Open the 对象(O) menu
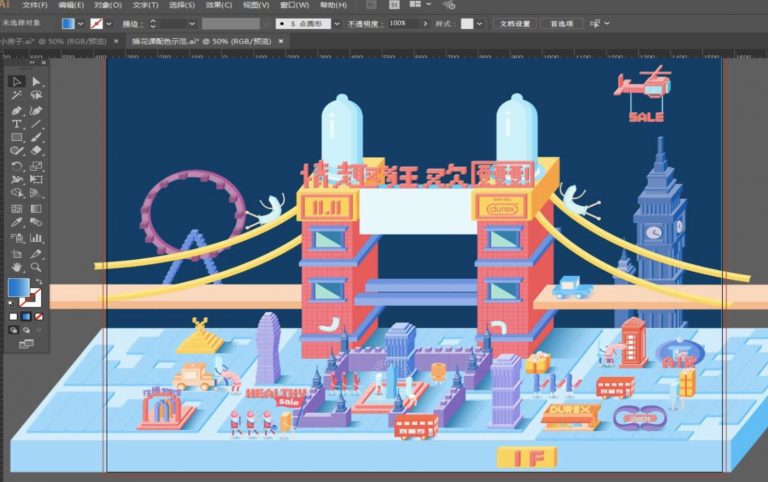This screenshot has height=482, width=768. click(x=108, y=5)
